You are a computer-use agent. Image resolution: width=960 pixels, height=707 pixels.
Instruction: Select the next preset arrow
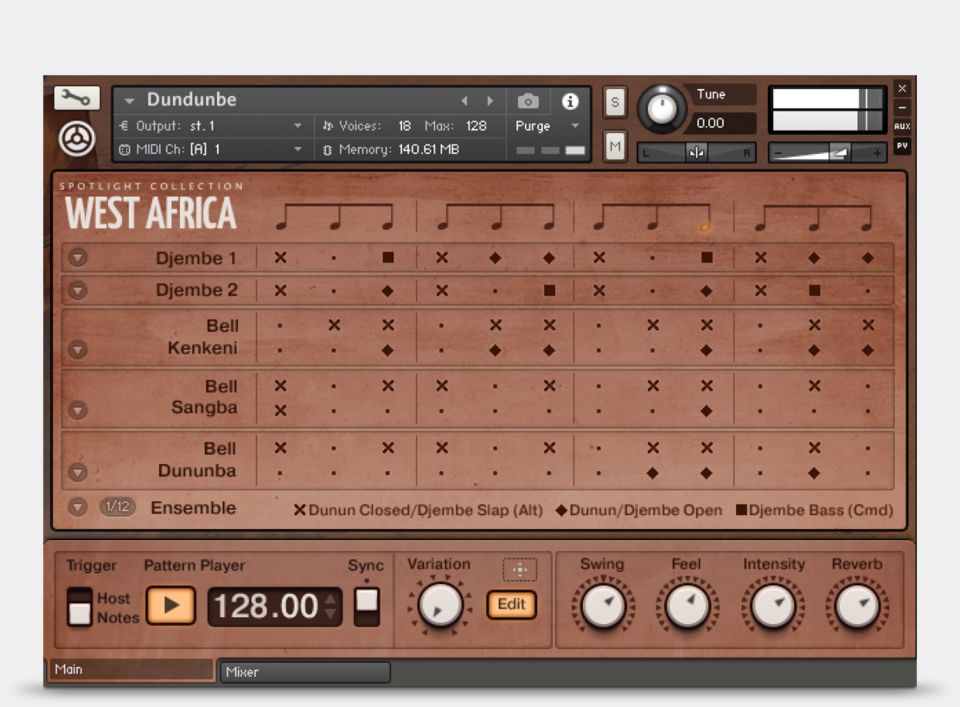pyautogui.click(x=490, y=101)
